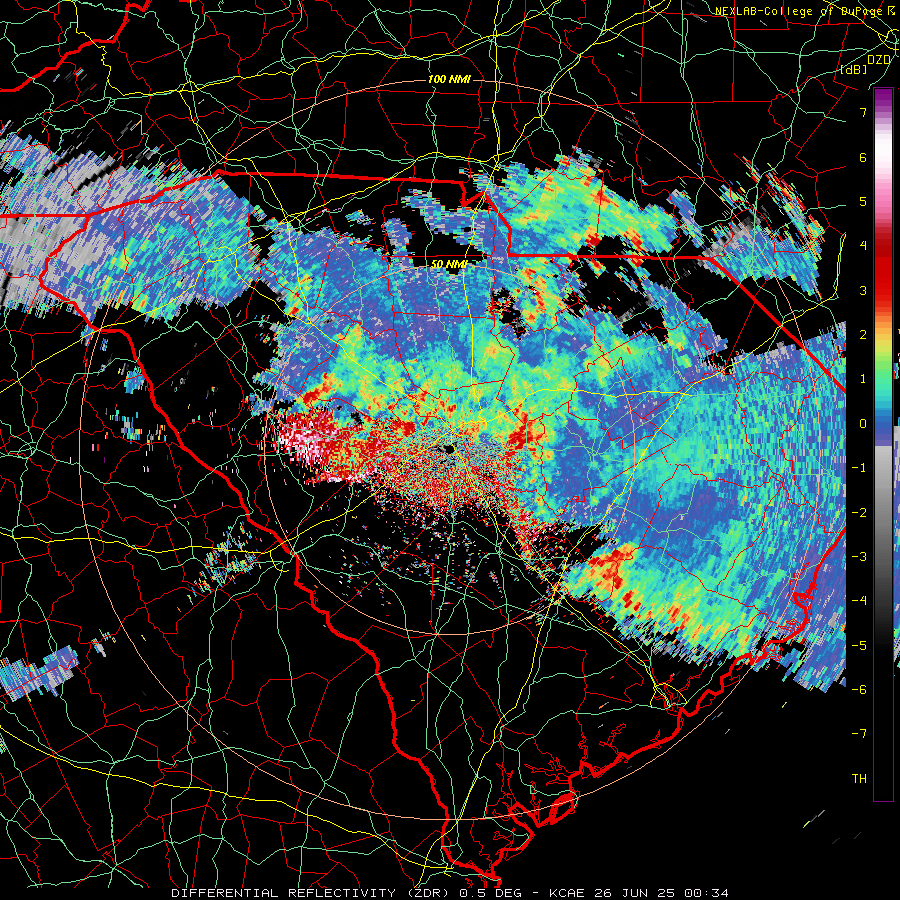Click the 6 value label on the color scale

tap(863, 157)
